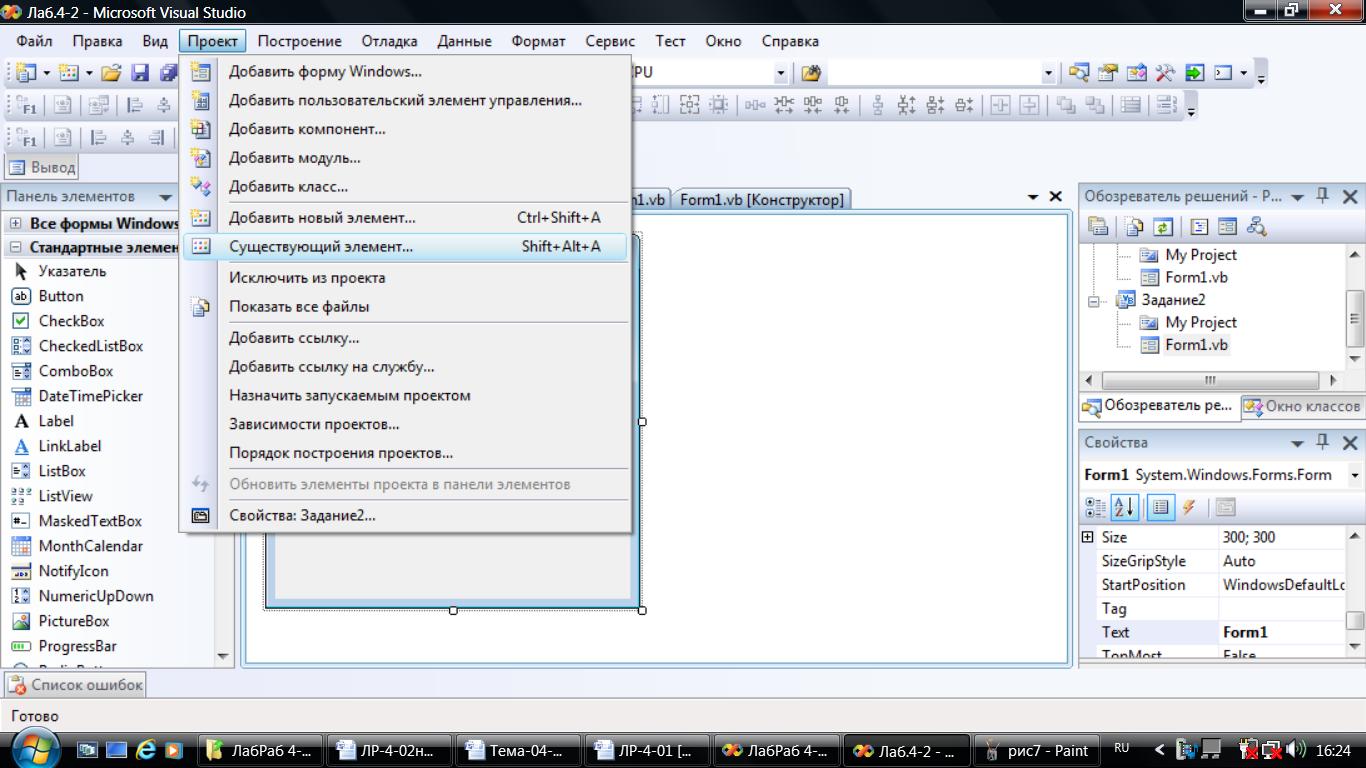The image size is (1366, 768).
Task: Click the Command Window toolbar icon
Action: 1223,73
